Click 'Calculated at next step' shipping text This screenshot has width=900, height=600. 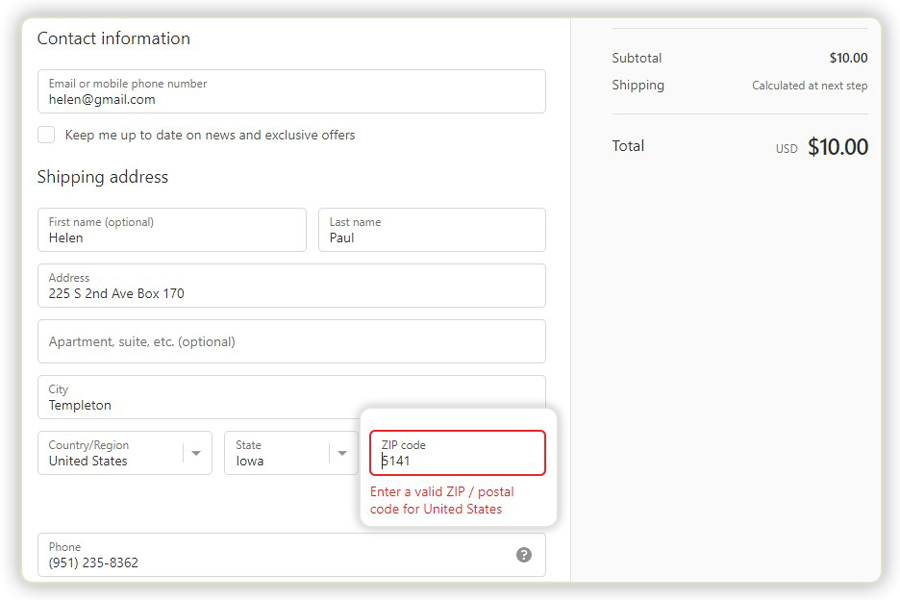coord(809,86)
